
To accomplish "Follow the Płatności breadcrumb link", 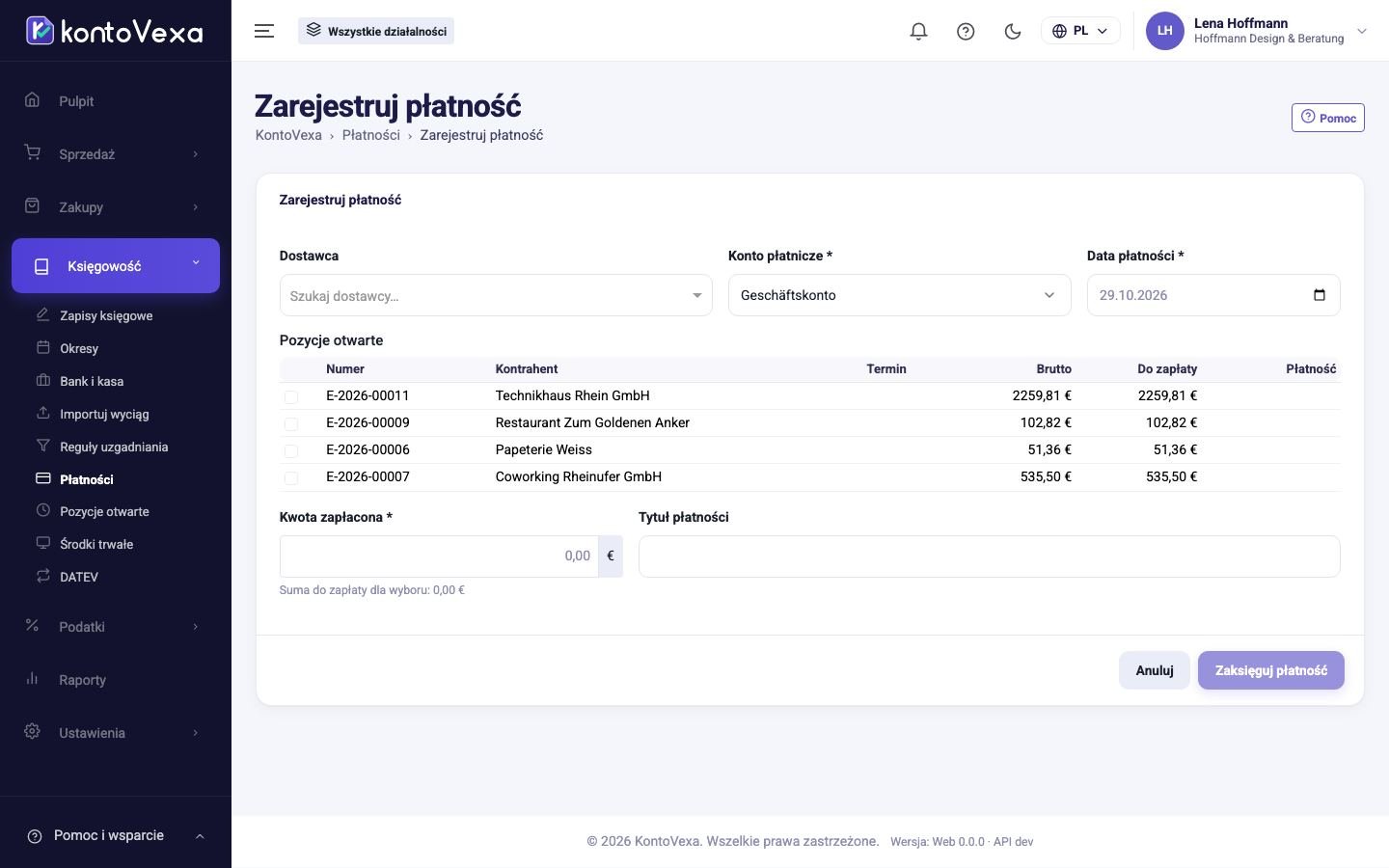I will 371,135.
